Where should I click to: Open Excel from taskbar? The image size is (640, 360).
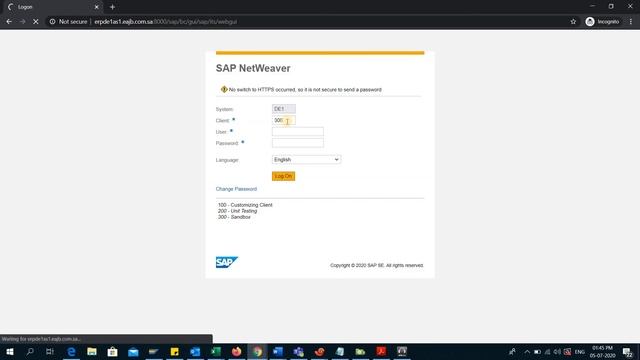(x=216, y=351)
